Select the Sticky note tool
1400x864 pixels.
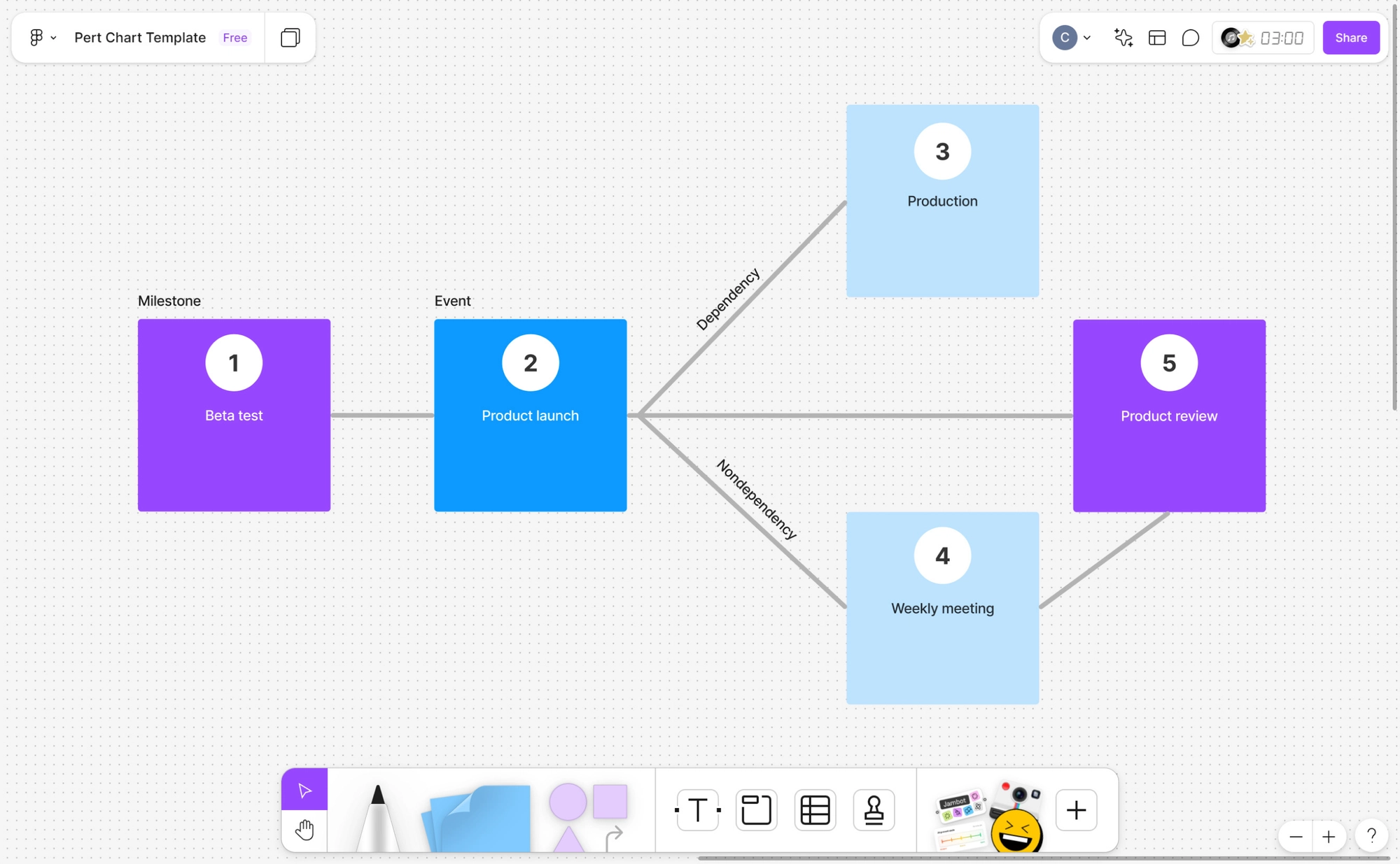(477, 819)
